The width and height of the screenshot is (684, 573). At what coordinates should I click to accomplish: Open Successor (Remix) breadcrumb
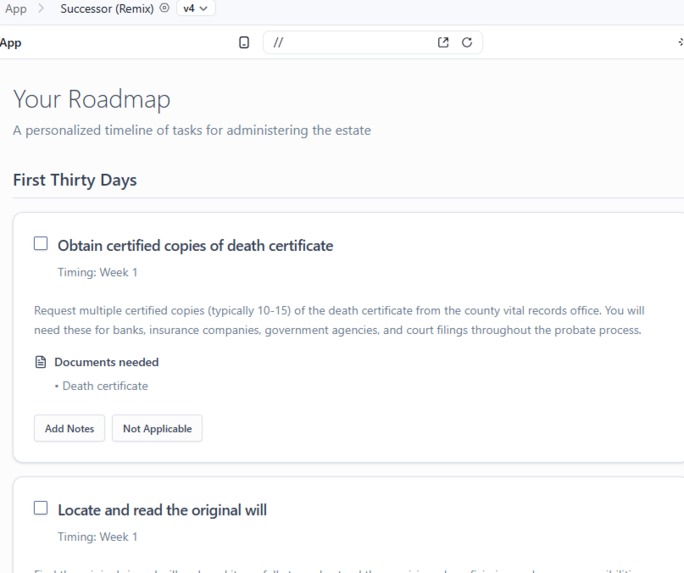pyautogui.click(x=107, y=9)
